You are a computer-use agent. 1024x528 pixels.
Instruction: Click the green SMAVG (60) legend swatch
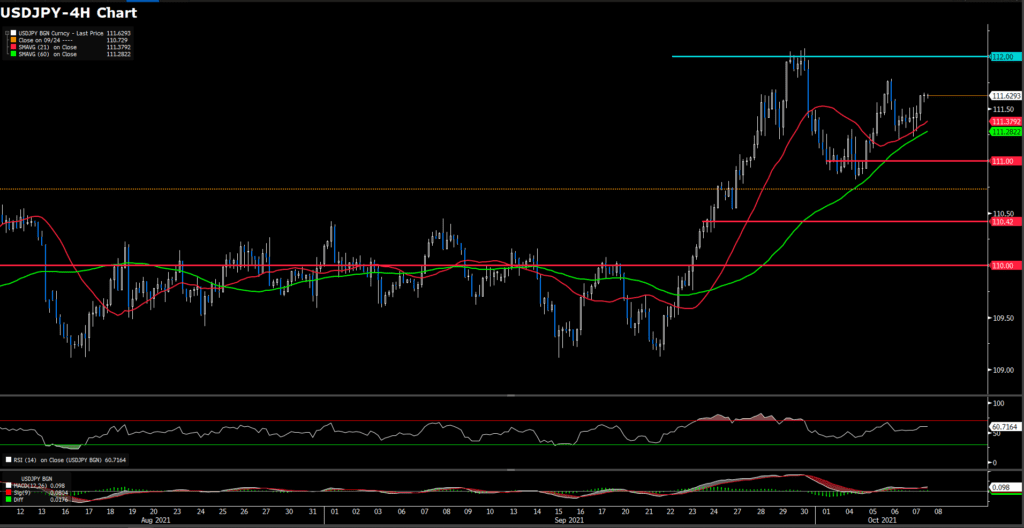tap(13, 54)
